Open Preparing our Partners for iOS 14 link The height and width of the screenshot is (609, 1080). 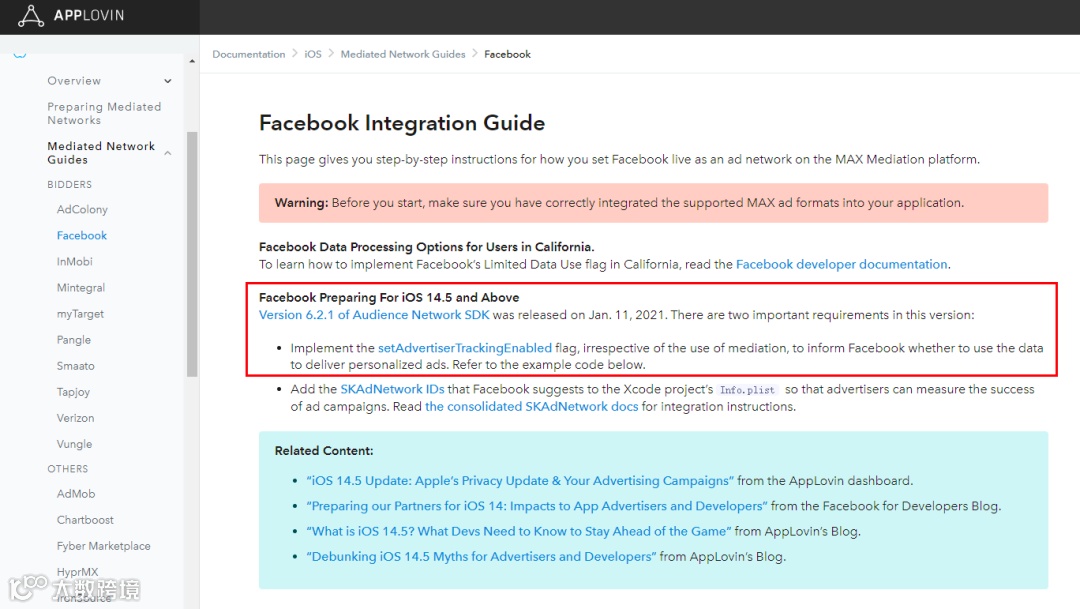pyautogui.click(x=537, y=506)
